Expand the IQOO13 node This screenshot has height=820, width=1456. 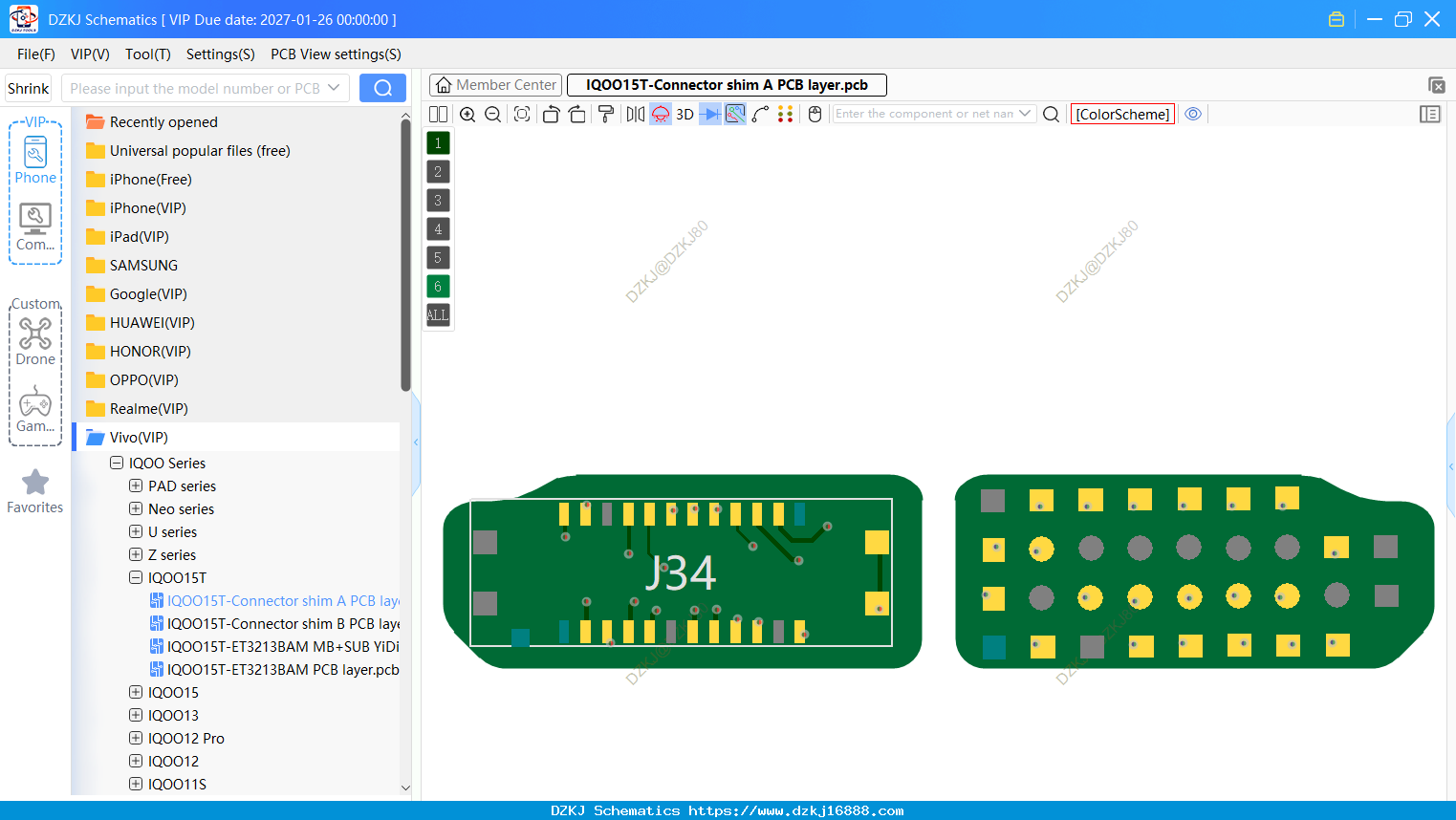tap(136, 715)
